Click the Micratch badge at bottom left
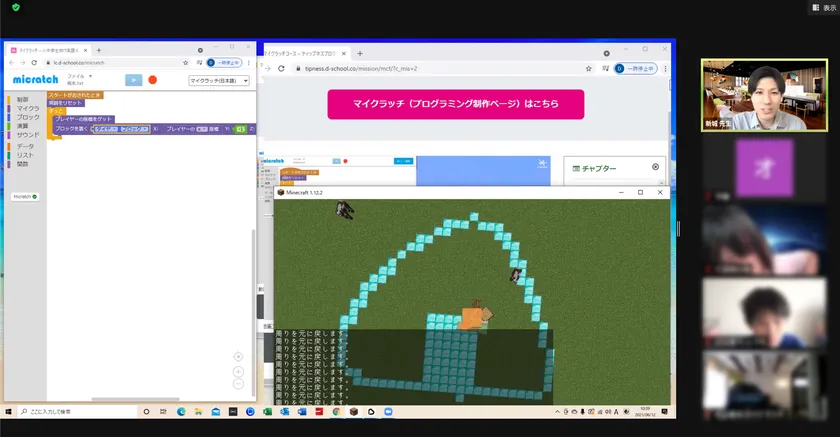This screenshot has height=437, width=840. click(24, 197)
